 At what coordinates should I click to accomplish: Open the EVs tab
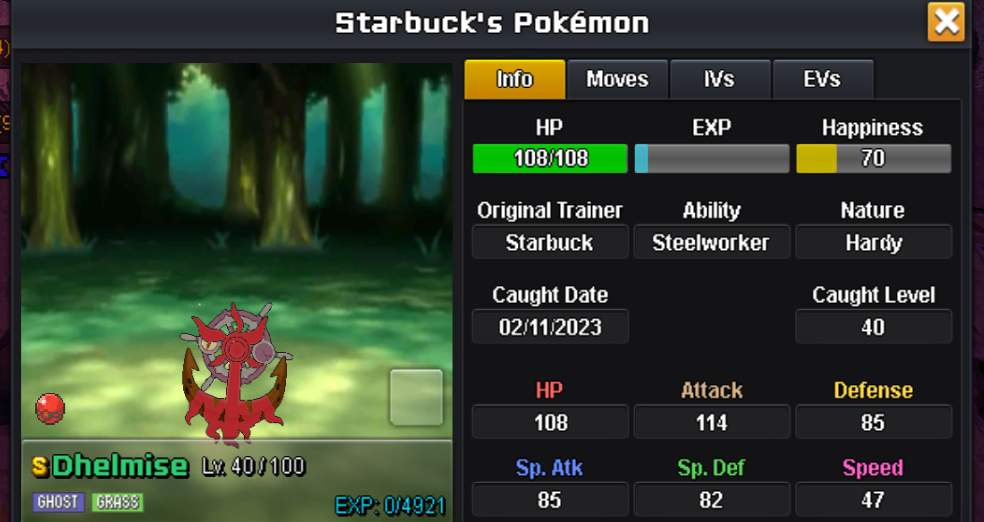click(823, 79)
